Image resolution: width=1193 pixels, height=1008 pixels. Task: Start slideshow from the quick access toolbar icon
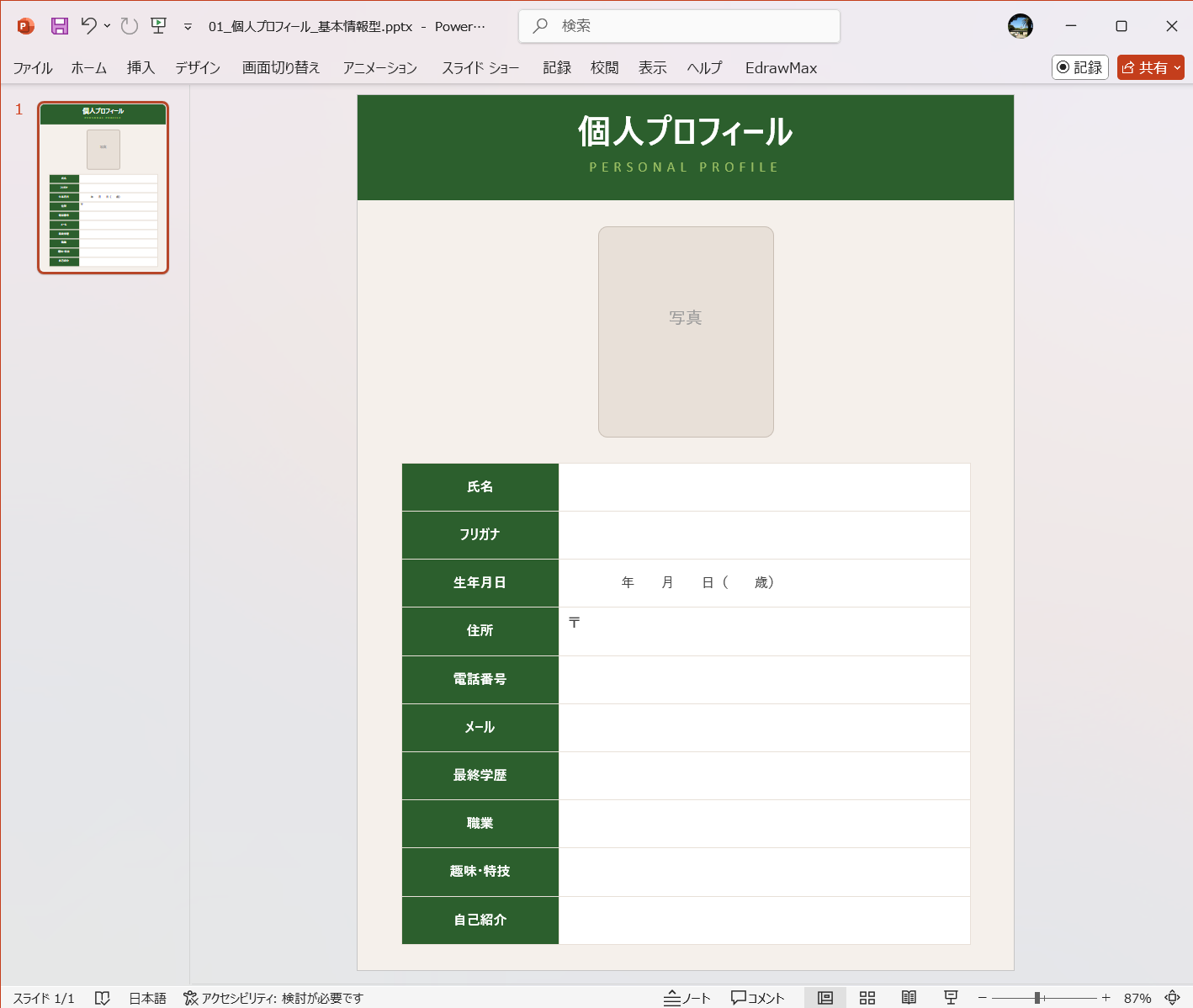[x=158, y=26]
